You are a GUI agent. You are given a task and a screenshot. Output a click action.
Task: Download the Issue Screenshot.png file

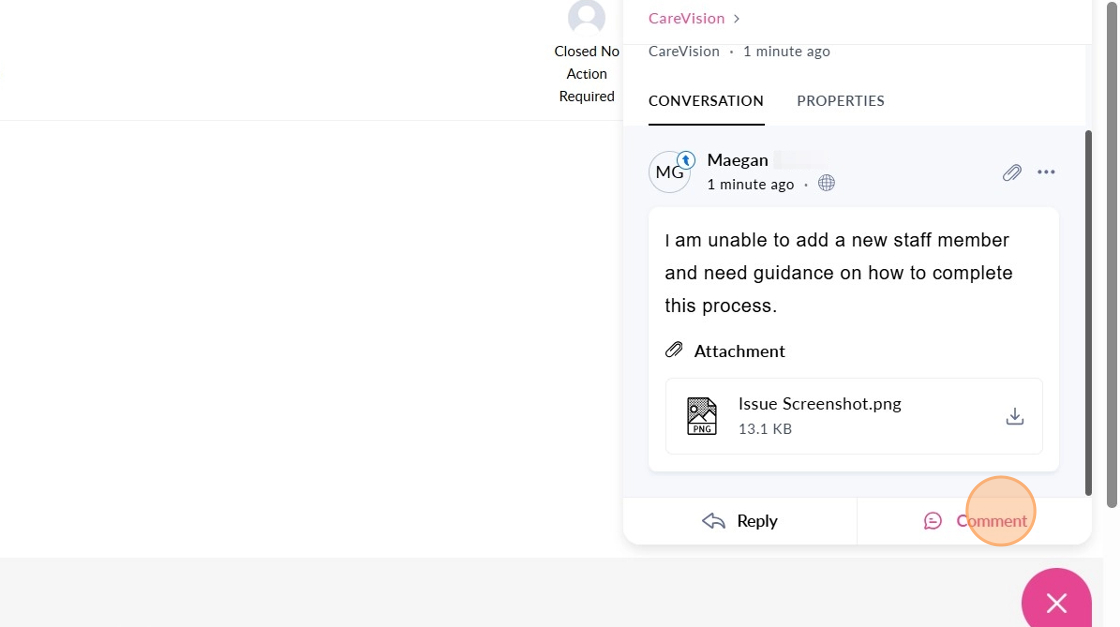click(1014, 416)
